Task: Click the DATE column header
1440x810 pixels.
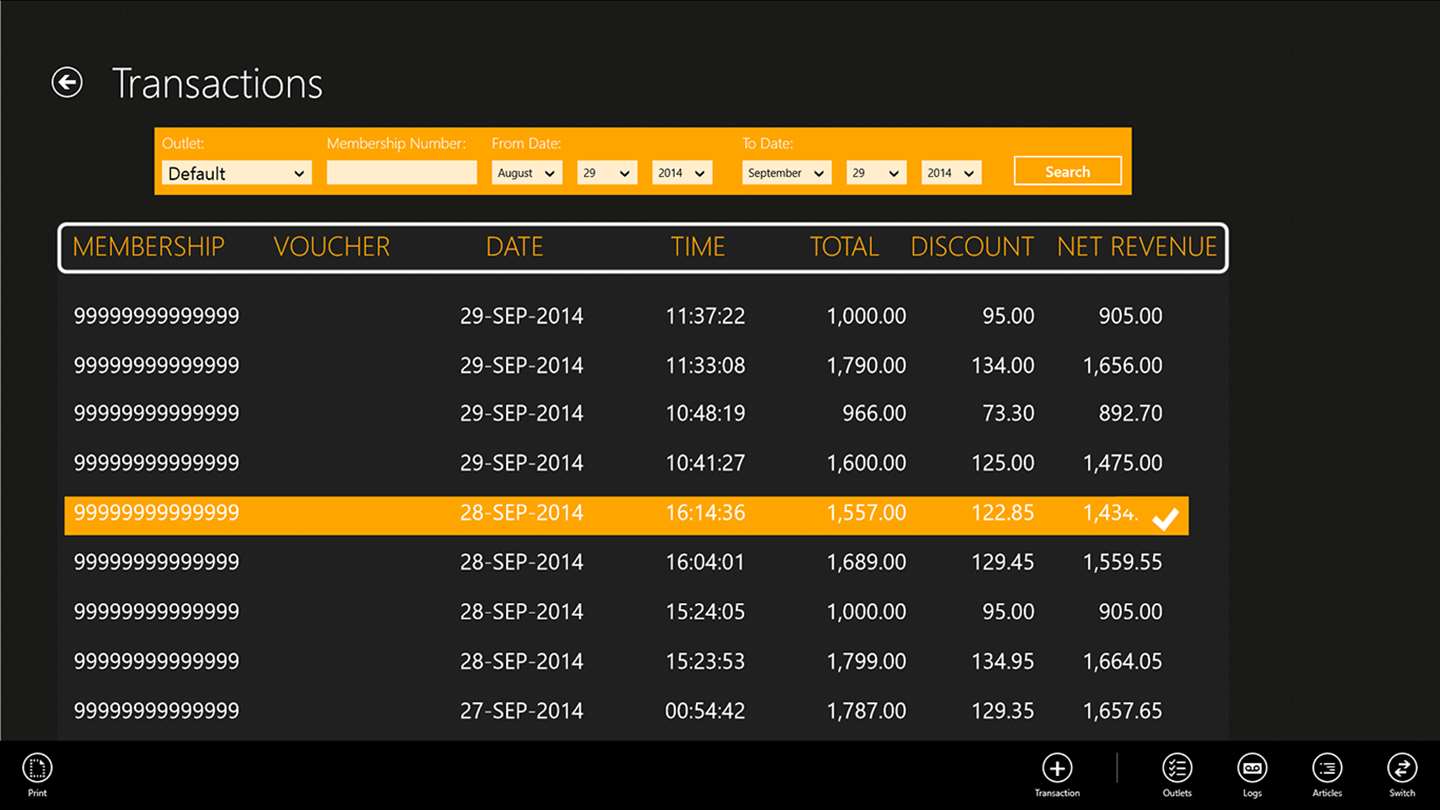Action: 515,247
